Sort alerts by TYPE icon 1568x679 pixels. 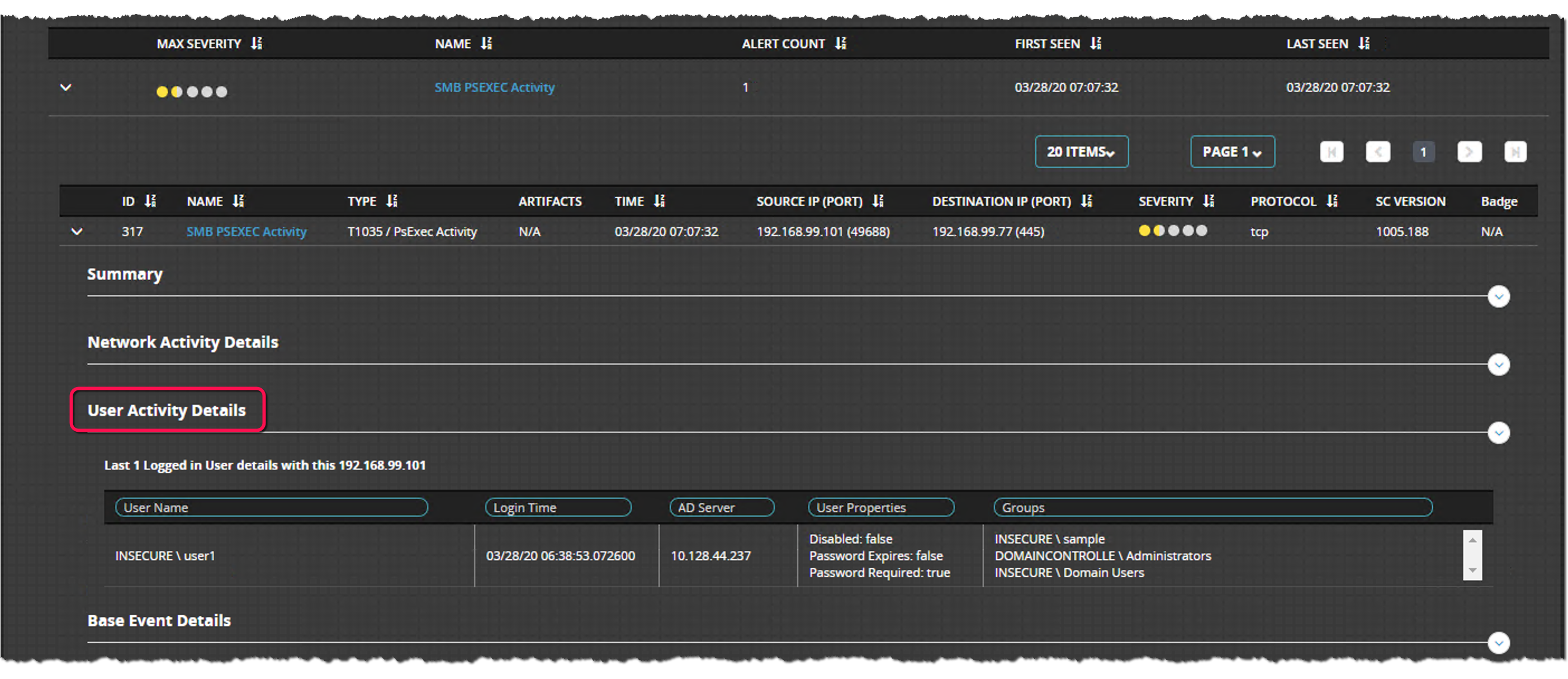point(391,201)
